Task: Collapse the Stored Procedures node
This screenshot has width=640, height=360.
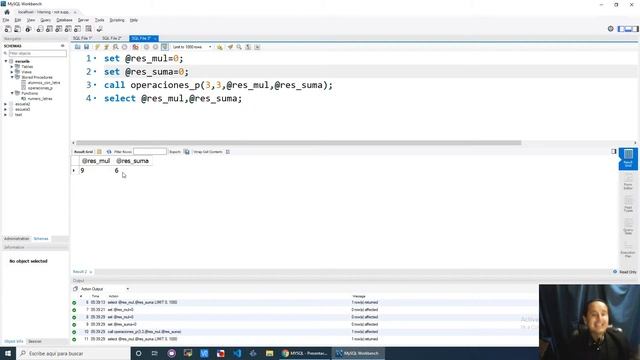Action: point(12,77)
